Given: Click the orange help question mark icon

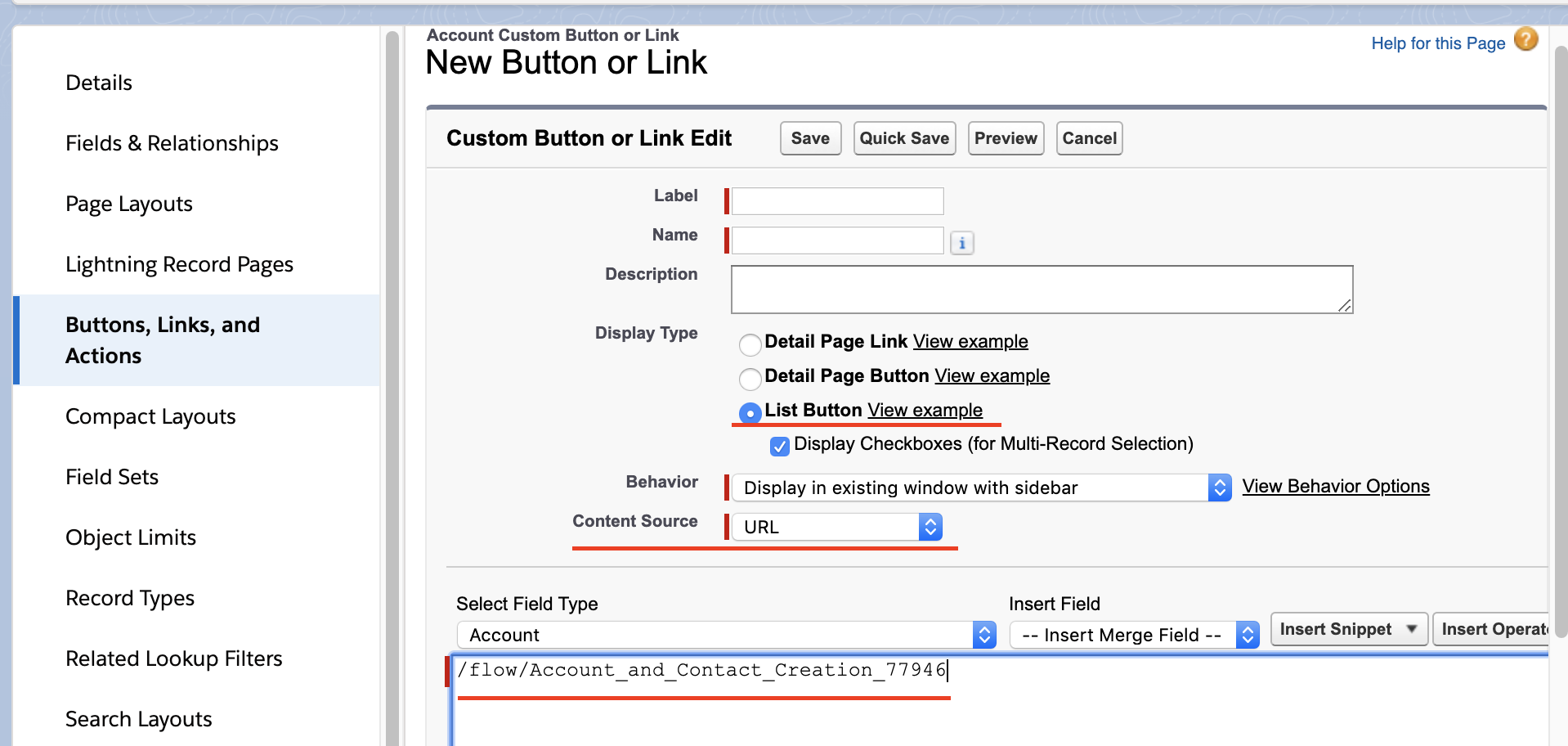Looking at the screenshot, I should pos(1525,39).
